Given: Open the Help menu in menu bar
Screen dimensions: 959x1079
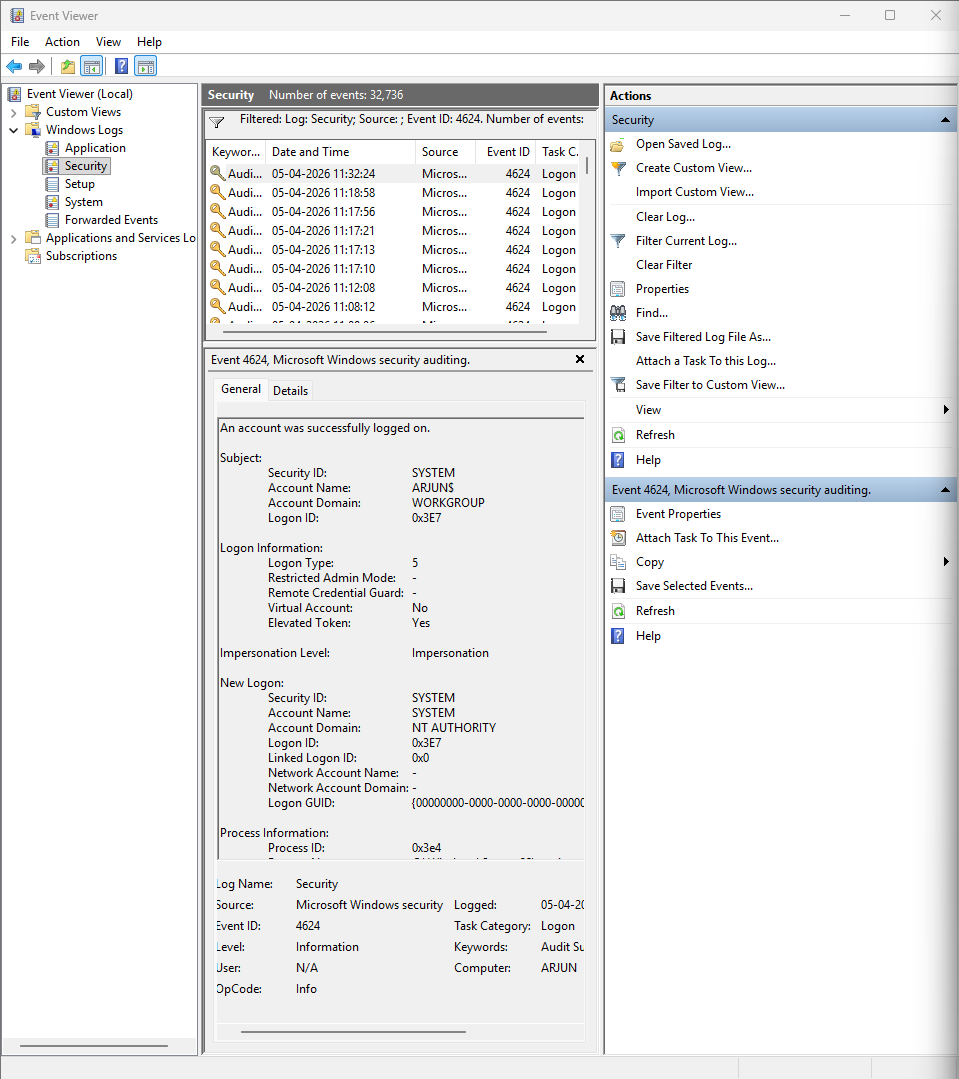Looking at the screenshot, I should (x=149, y=42).
